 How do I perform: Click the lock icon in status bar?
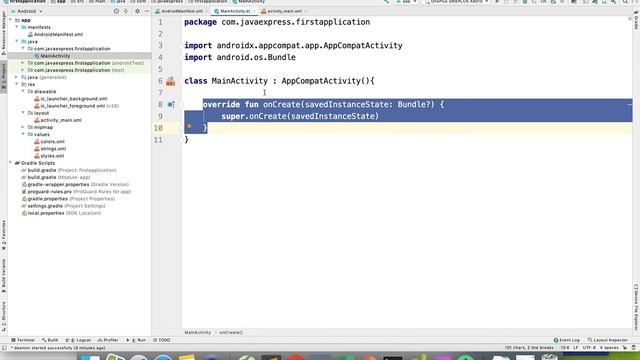coord(625,348)
